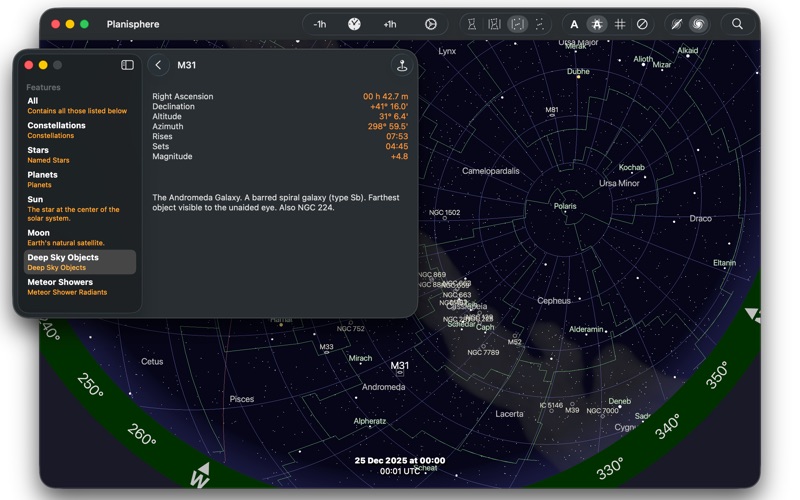Click the Dubhe star label

[578, 71]
